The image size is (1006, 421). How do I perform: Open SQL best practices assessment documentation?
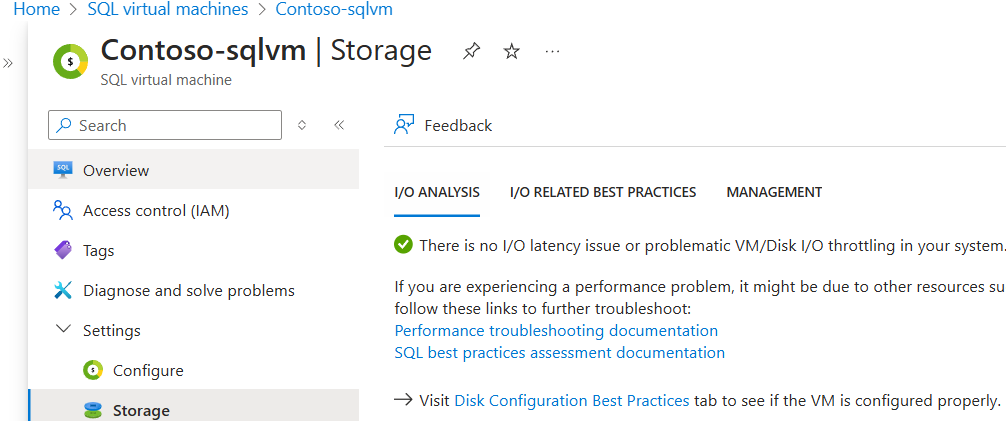[x=559, y=352]
